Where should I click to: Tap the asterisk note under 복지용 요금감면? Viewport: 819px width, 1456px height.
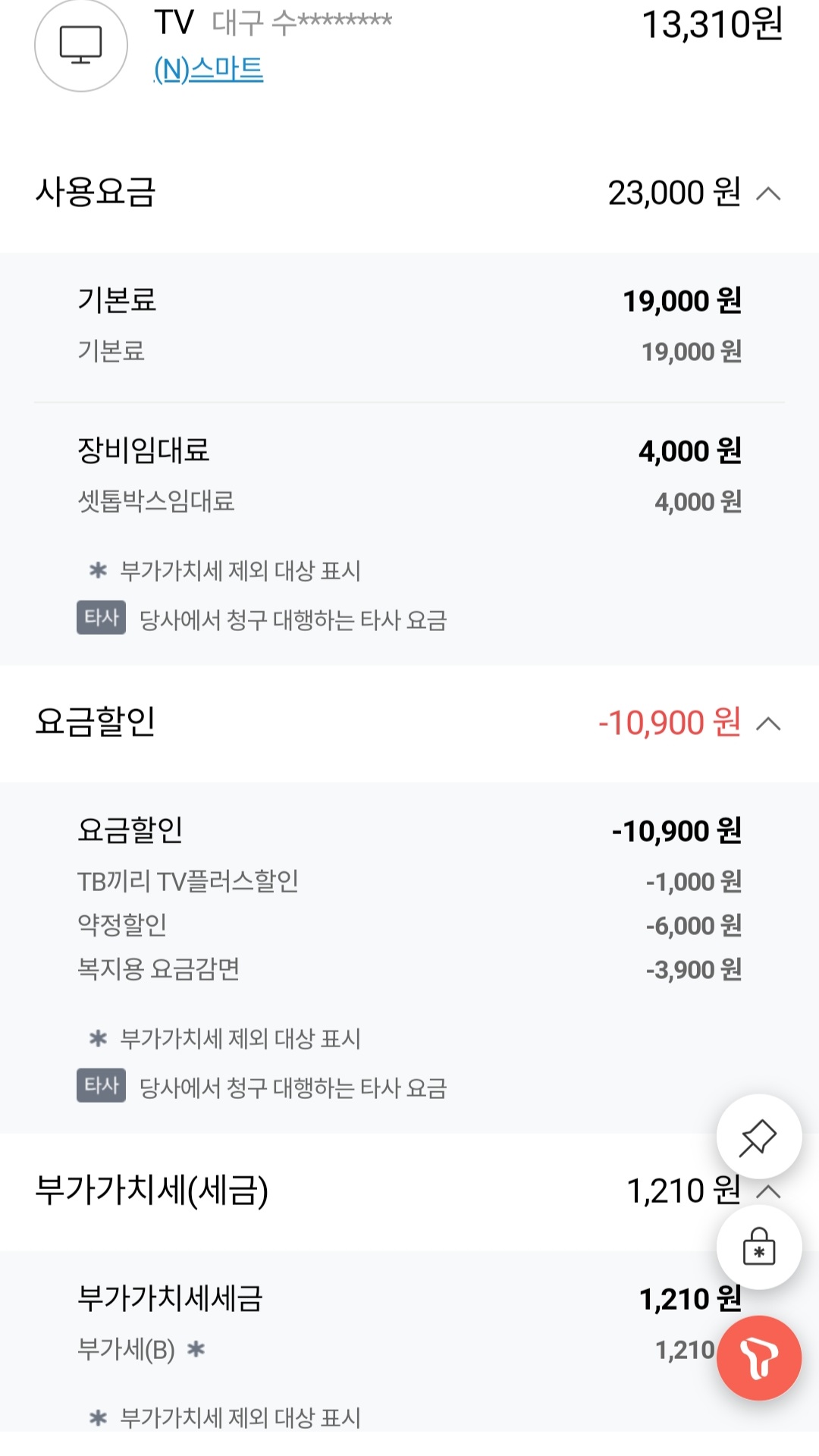[99, 1038]
